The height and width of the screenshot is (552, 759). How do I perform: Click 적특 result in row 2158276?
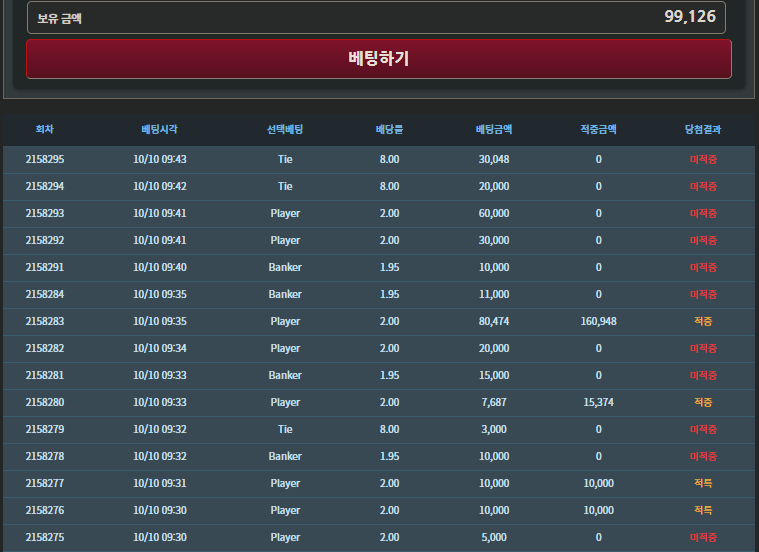703,510
